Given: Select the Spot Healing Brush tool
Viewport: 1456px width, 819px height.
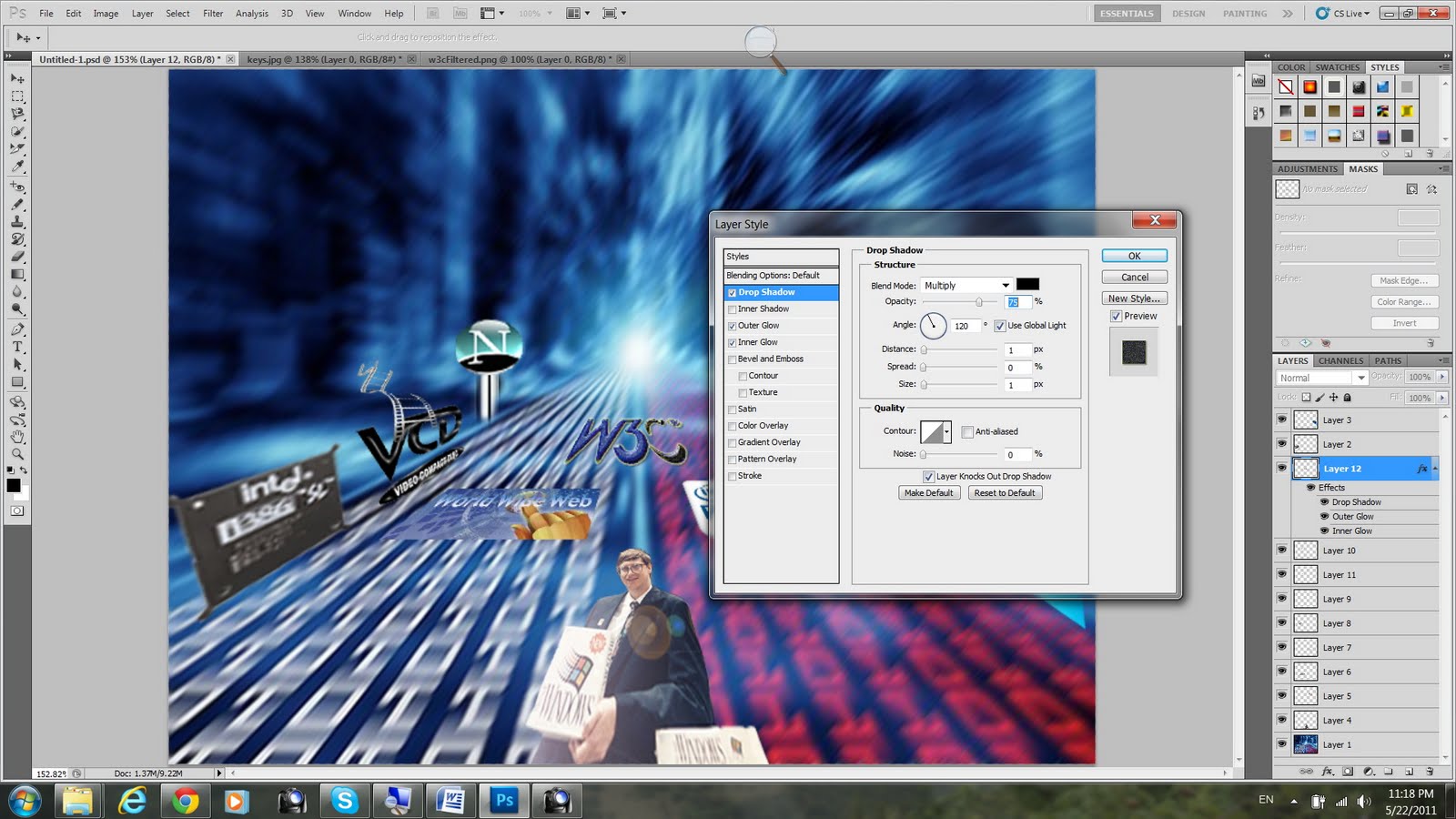Looking at the screenshot, I should (x=17, y=187).
